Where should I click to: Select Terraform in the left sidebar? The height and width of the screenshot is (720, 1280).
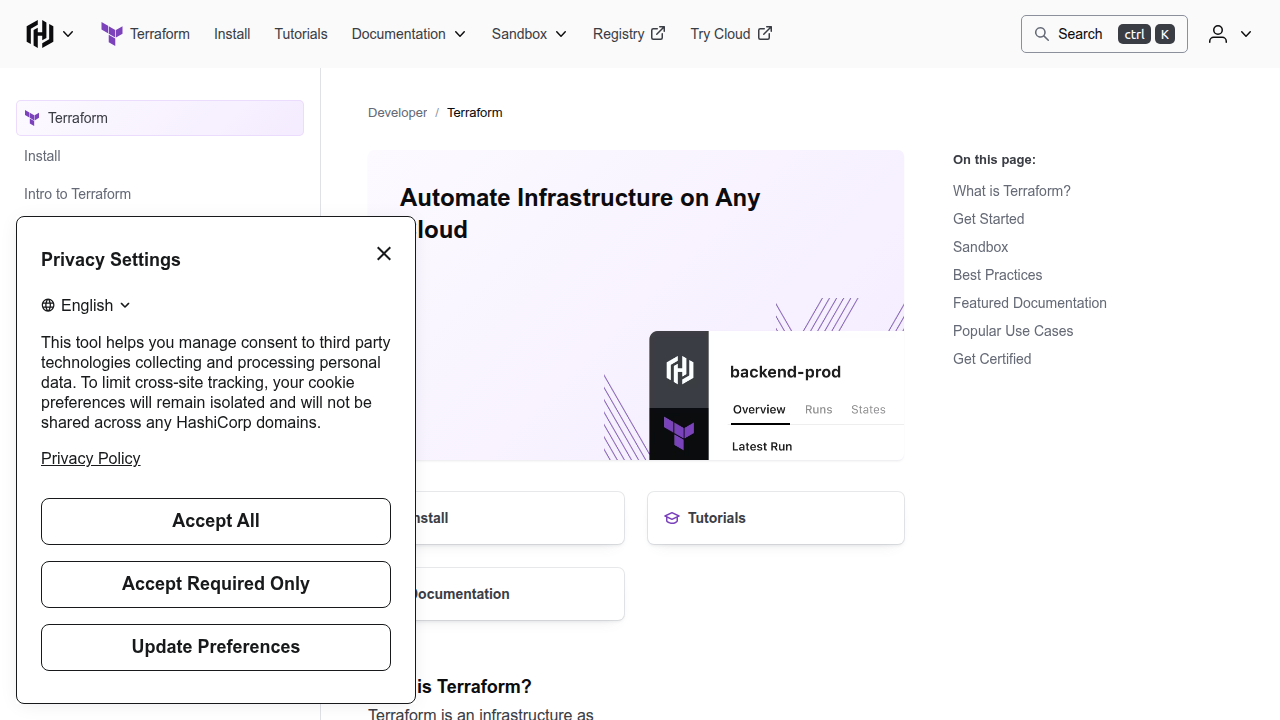pos(160,118)
